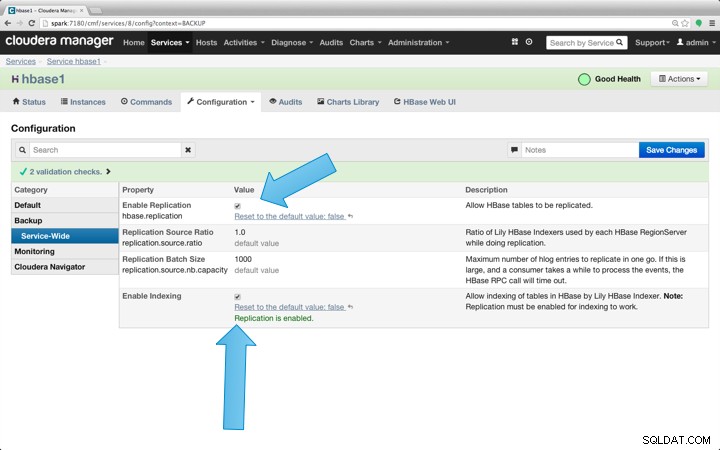This screenshot has height=450, width=720.
Task: Click the clear search X button
Action: click(188, 150)
